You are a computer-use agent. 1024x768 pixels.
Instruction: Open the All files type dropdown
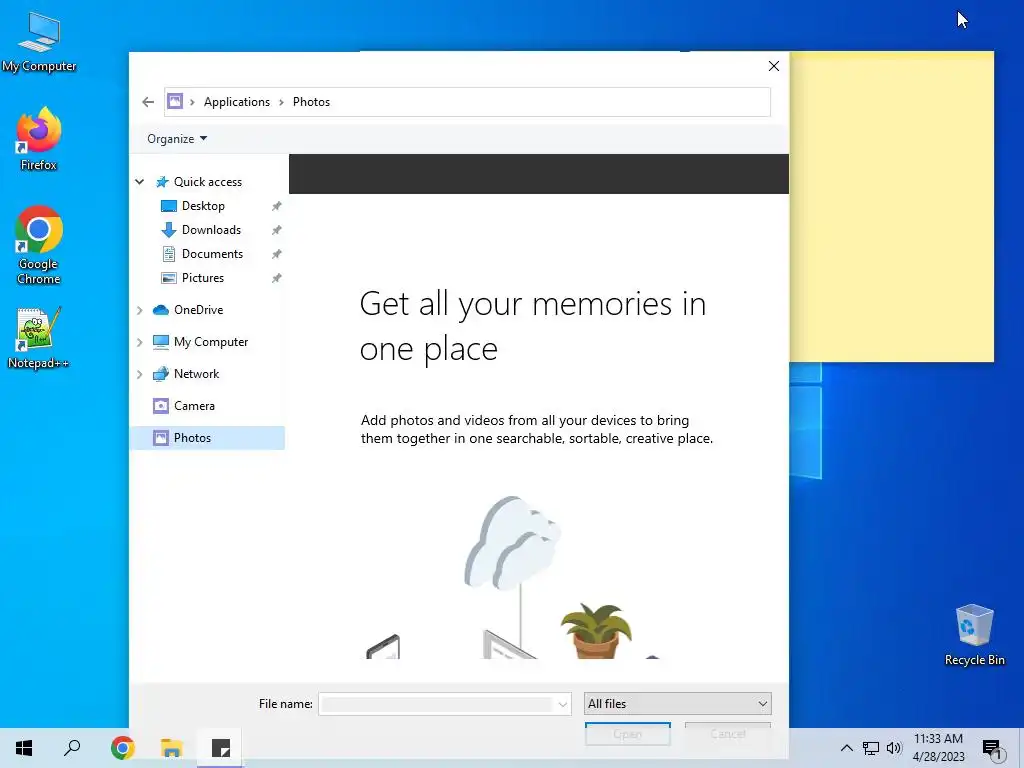point(677,704)
